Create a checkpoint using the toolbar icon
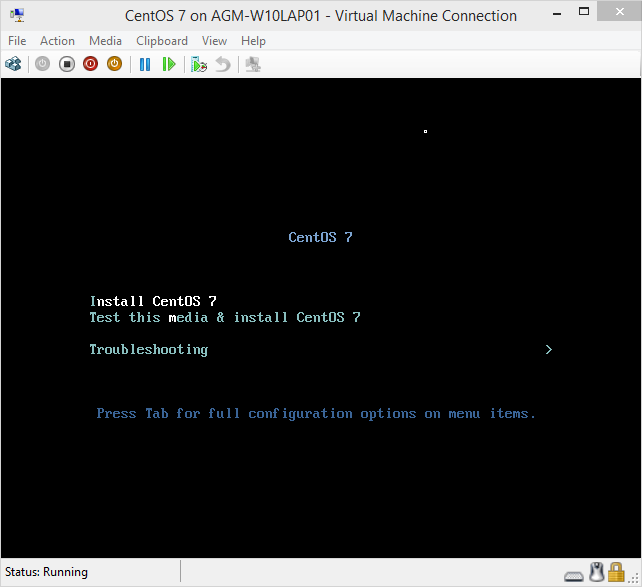 point(199,64)
